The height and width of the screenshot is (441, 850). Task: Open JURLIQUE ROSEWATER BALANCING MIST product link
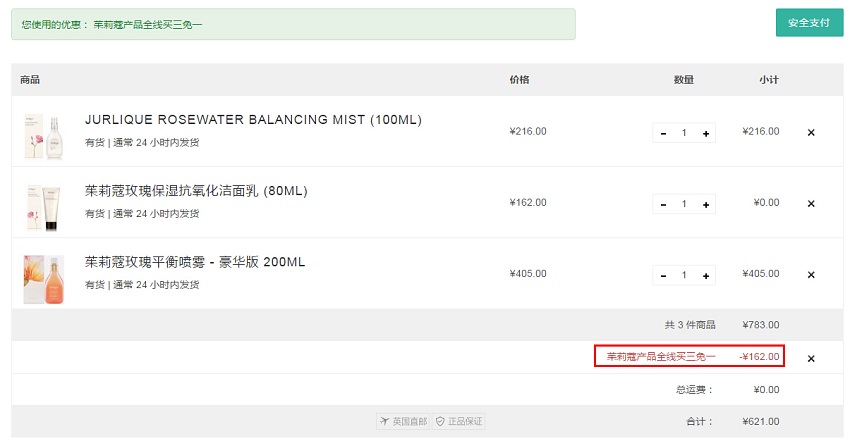point(253,120)
